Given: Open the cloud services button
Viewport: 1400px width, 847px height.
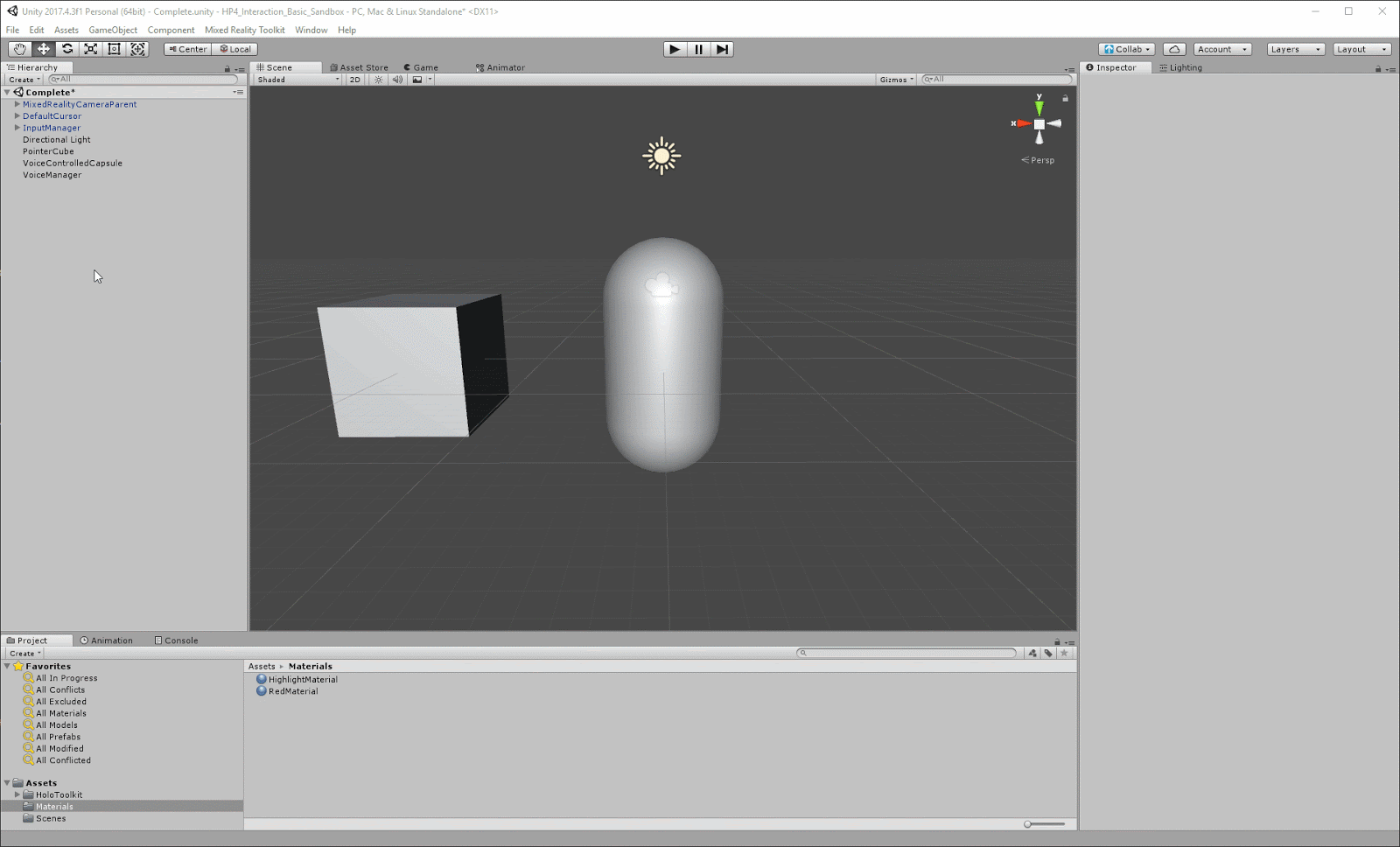Looking at the screenshot, I should [1174, 49].
